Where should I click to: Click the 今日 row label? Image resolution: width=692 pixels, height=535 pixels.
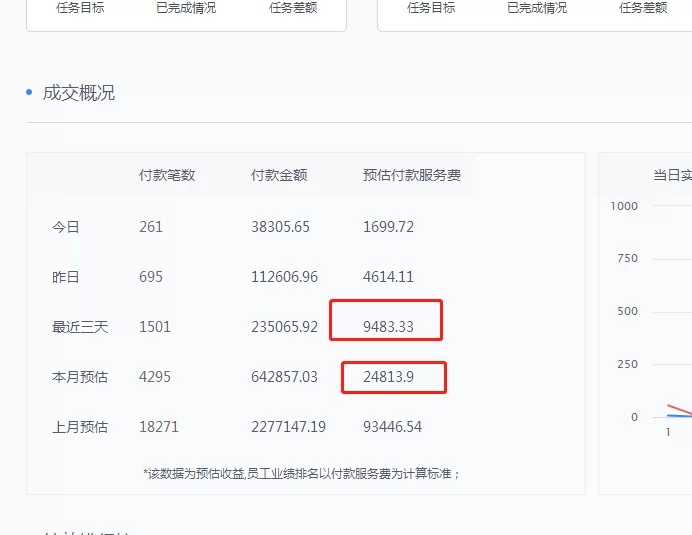tap(66, 227)
